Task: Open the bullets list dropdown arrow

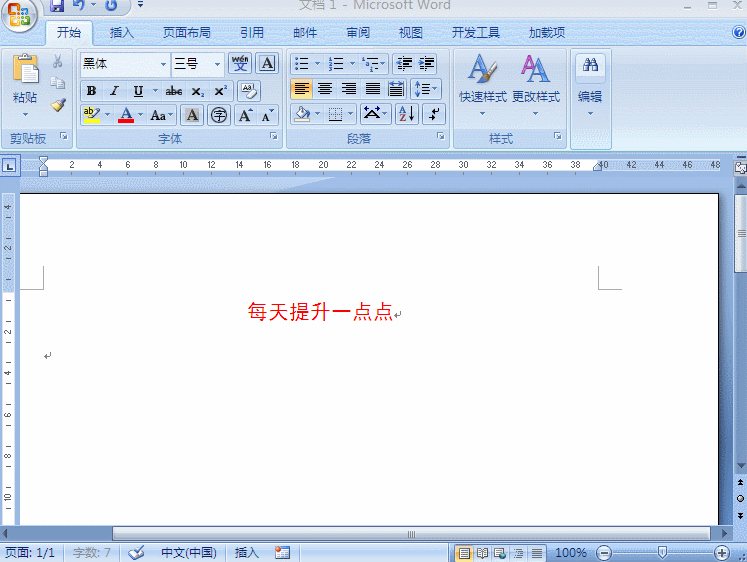Action: click(317, 63)
